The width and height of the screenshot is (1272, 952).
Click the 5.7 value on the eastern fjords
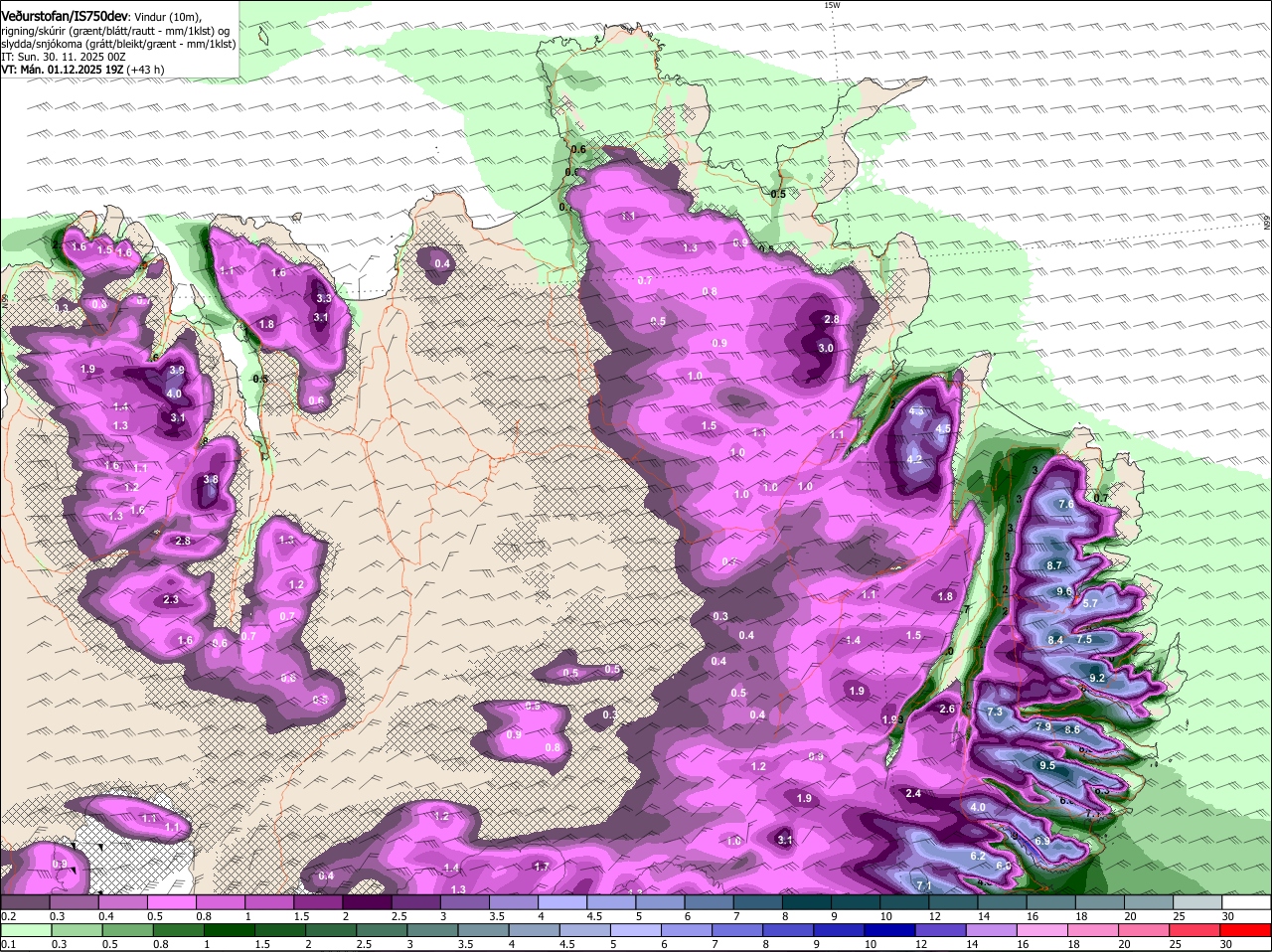point(1089,603)
